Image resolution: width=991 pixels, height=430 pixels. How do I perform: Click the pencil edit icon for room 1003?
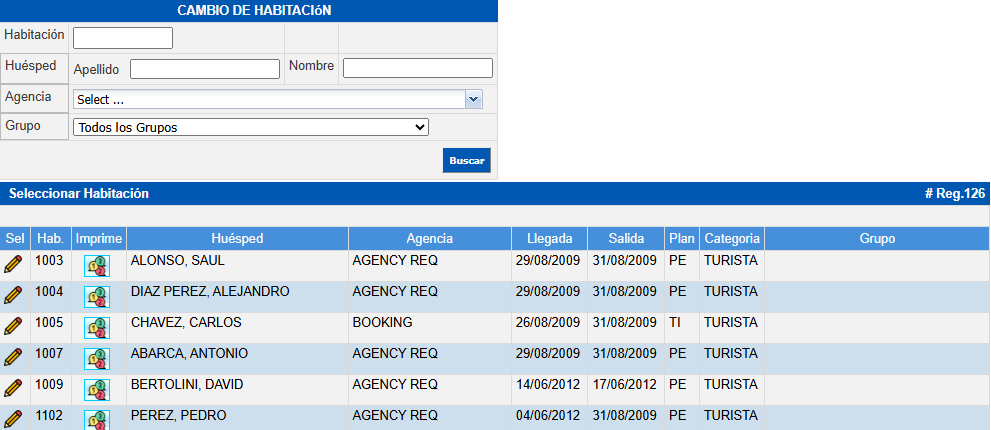click(x=13, y=265)
